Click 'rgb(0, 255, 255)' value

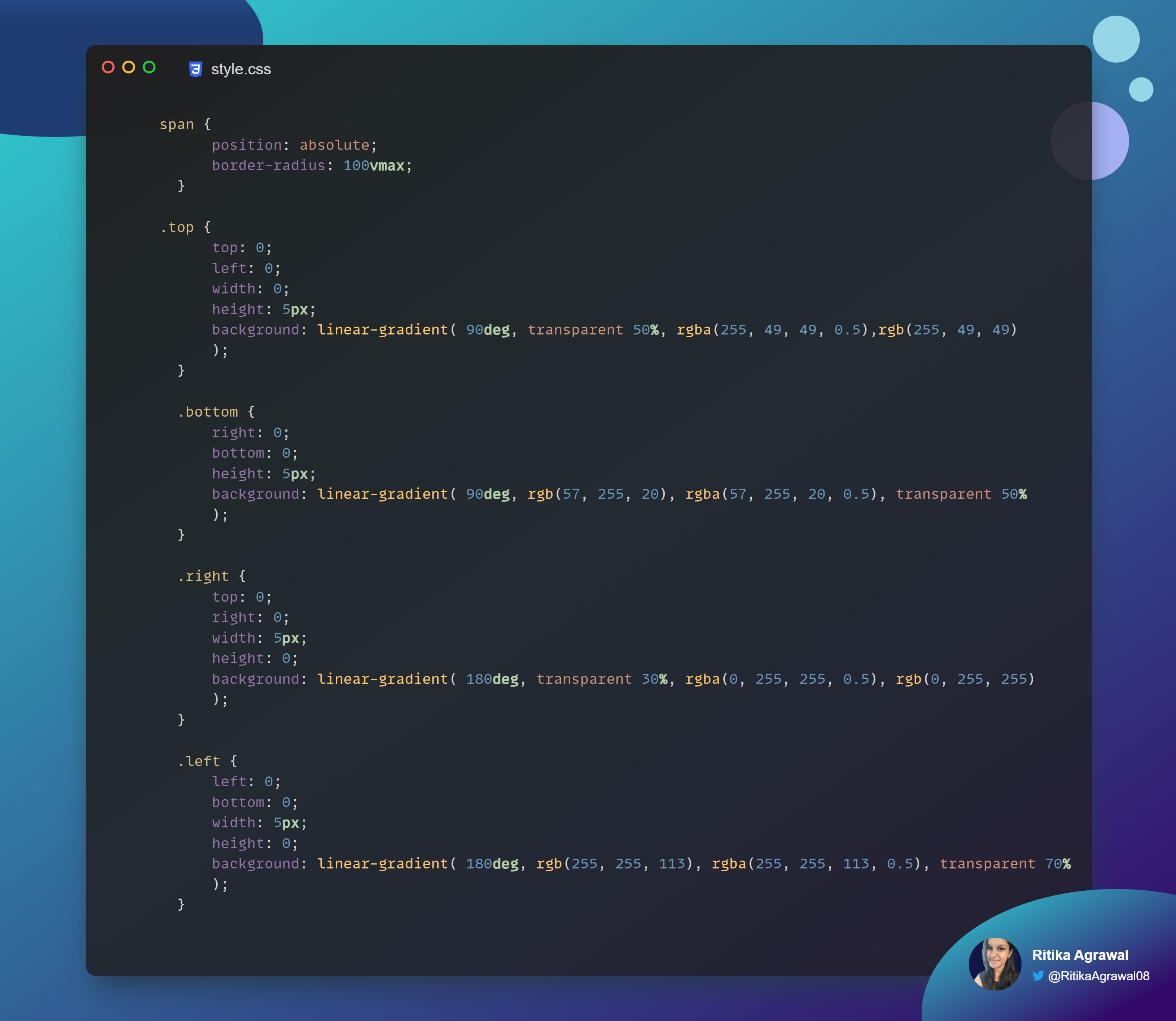[x=966, y=679]
